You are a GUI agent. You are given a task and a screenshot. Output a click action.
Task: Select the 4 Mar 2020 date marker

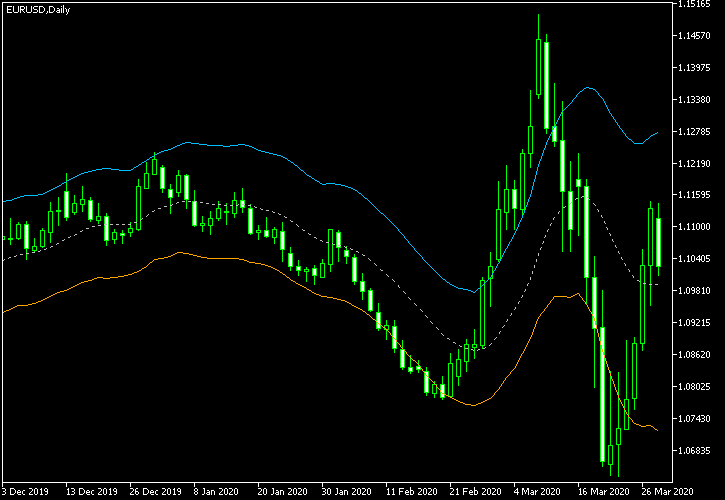click(x=535, y=492)
